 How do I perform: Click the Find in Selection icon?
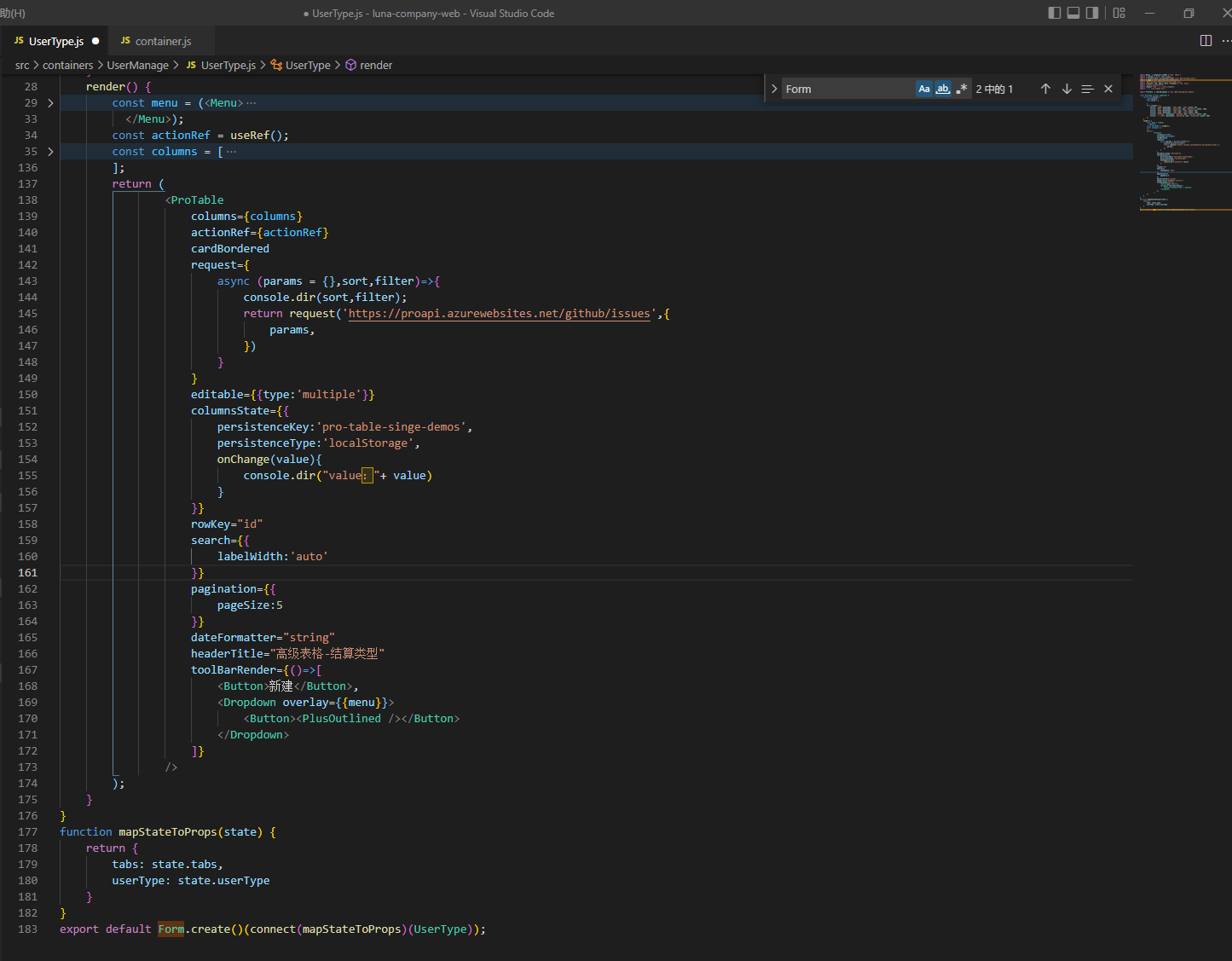[1087, 89]
